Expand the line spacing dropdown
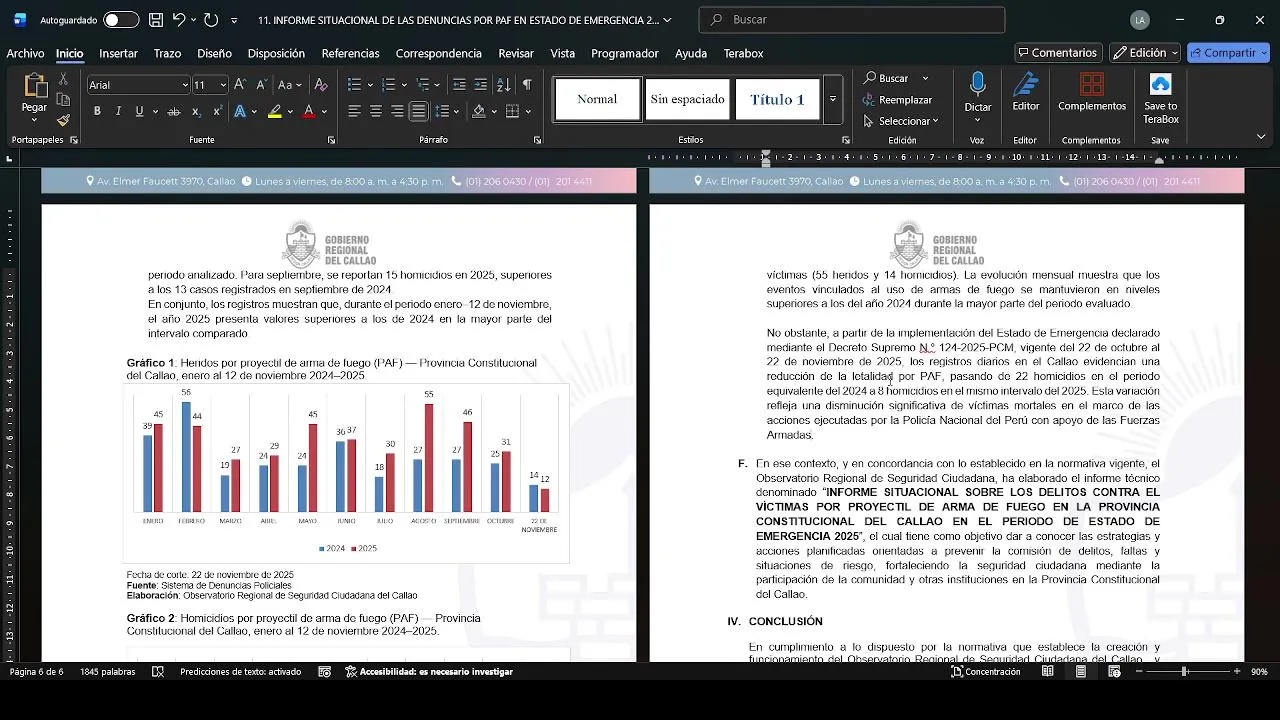 [455, 111]
